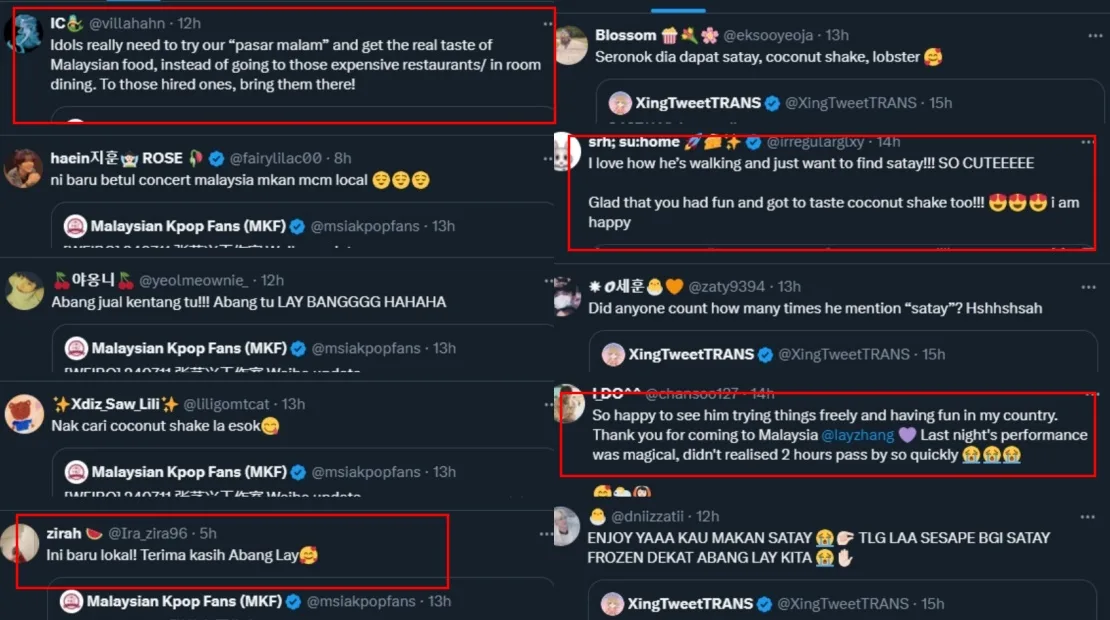Click the dniizzatii profile avatar
This screenshot has width=1110, height=620.
tap(568, 526)
